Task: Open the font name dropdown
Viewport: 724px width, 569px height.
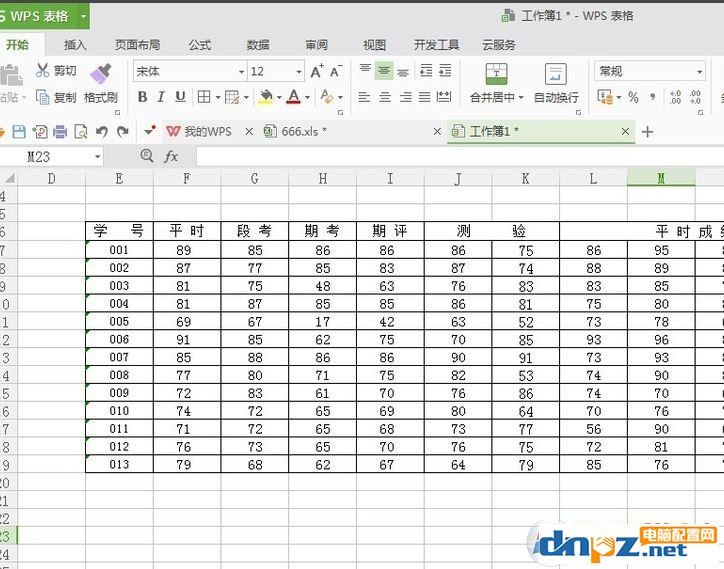Action: tap(241, 72)
